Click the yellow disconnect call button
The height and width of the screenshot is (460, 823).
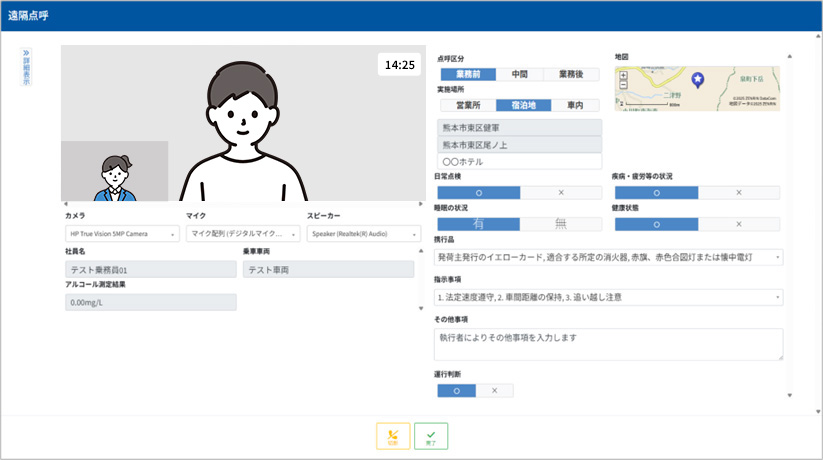tap(393, 436)
